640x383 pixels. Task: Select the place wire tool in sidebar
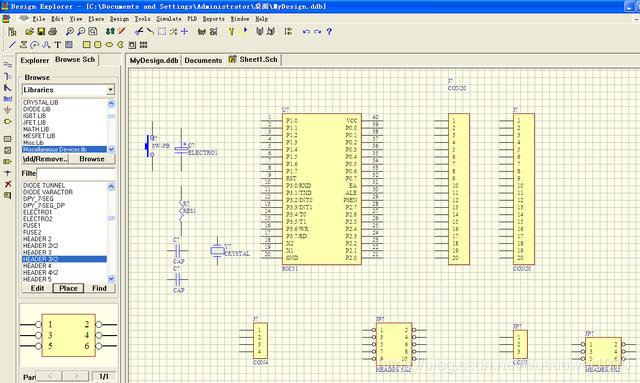(7, 65)
